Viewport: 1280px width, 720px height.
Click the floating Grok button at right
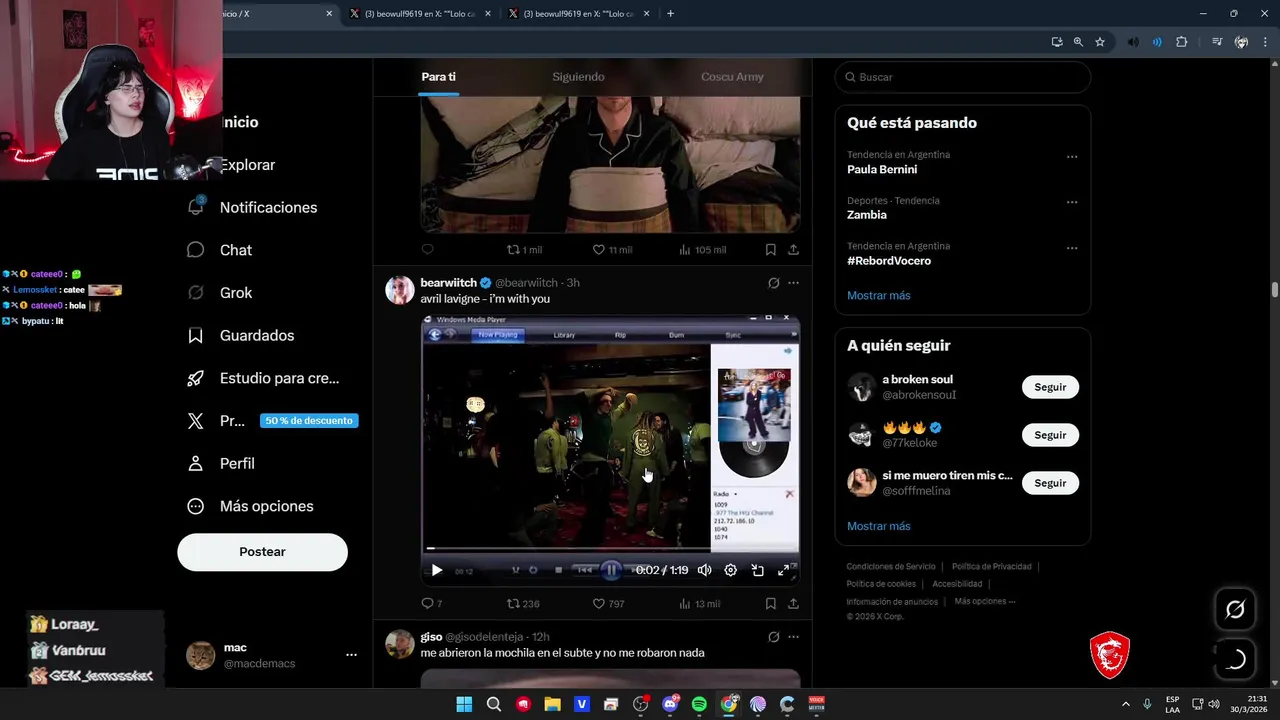point(1235,609)
